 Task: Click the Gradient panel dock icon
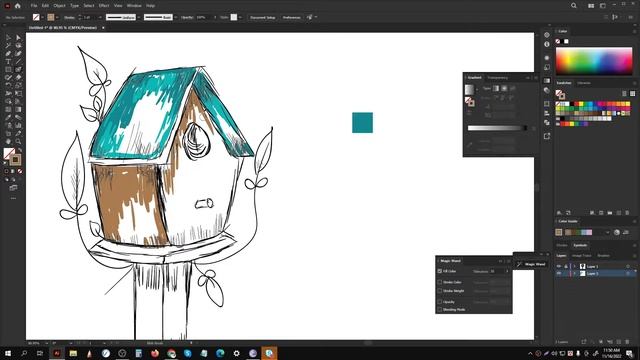(x=547, y=80)
